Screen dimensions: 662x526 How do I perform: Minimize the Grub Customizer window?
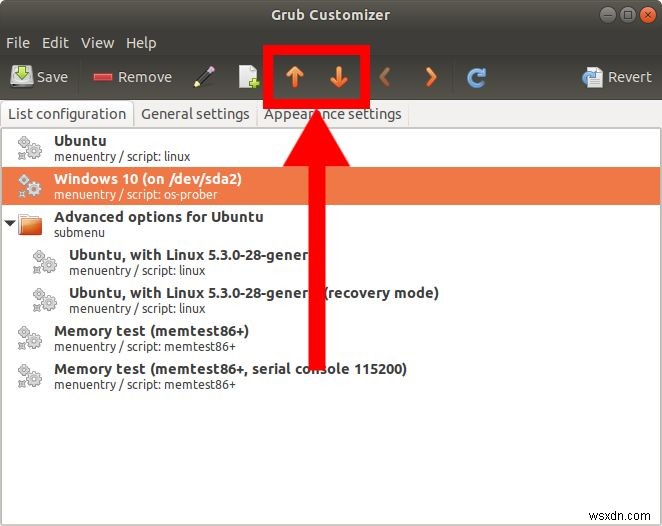point(608,15)
